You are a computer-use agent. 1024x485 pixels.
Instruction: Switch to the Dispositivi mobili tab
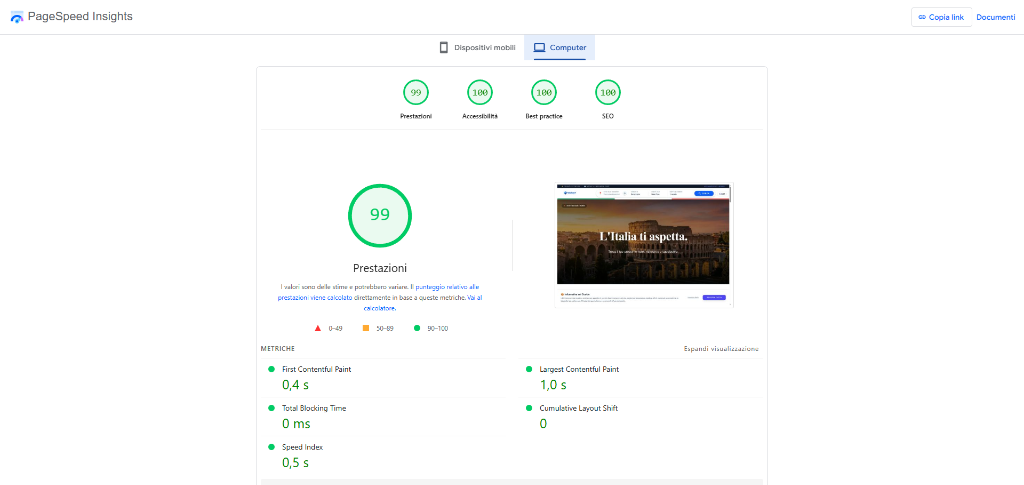(x=477, y=48)
